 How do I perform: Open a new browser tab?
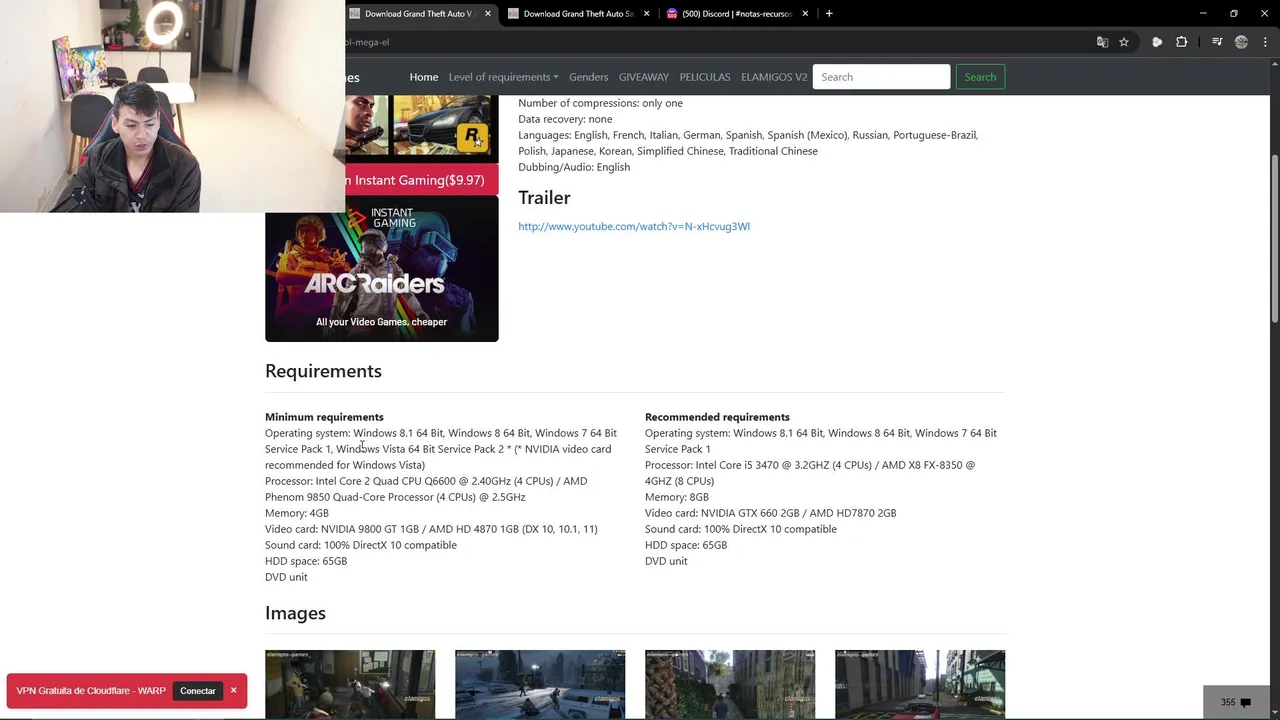pyautogui.click(x=829, y=14)
